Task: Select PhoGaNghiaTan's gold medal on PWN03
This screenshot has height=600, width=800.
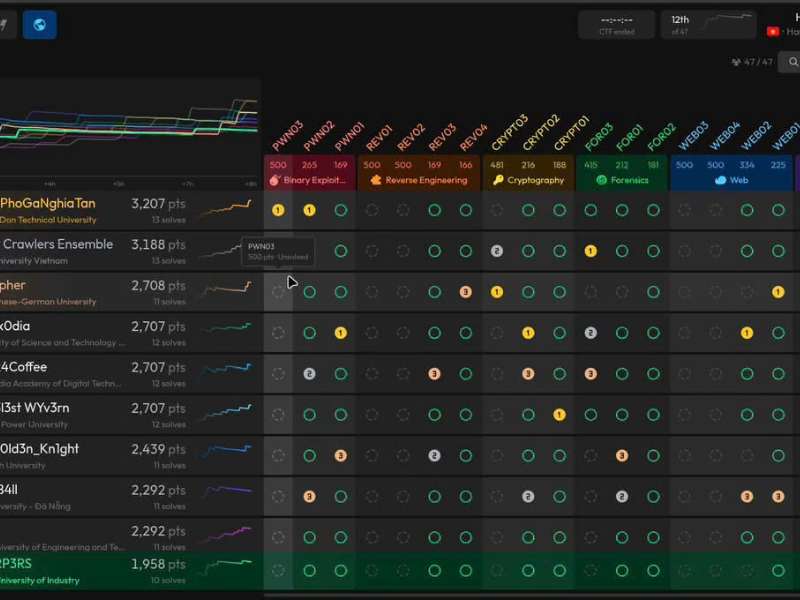Action: (x=278, y=210)
